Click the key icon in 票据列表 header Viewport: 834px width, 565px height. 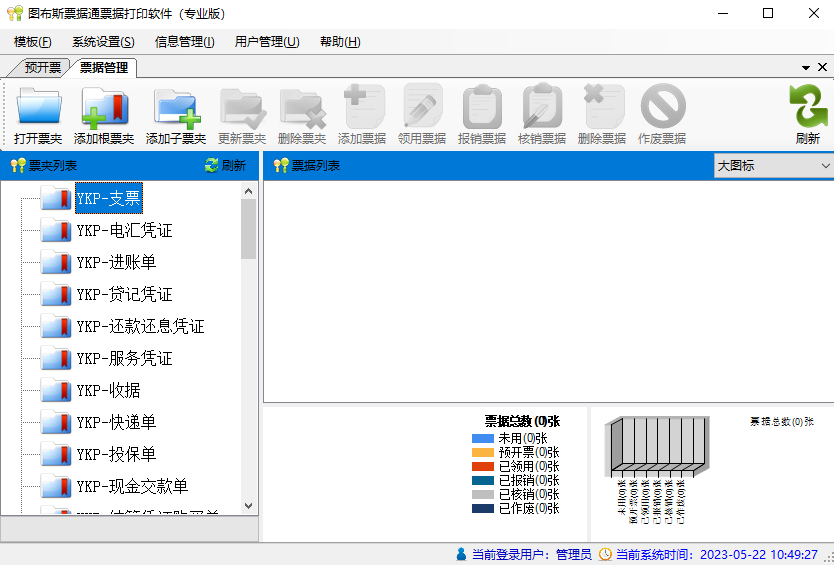coord(281,165)
